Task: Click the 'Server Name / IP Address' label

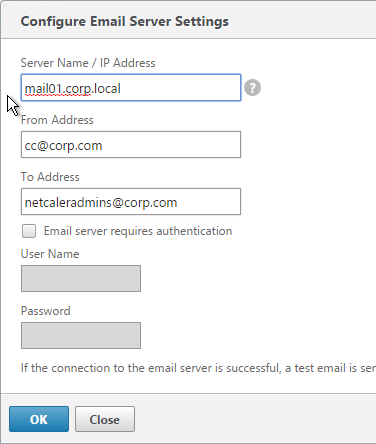Action: click(x=88, y=63)
